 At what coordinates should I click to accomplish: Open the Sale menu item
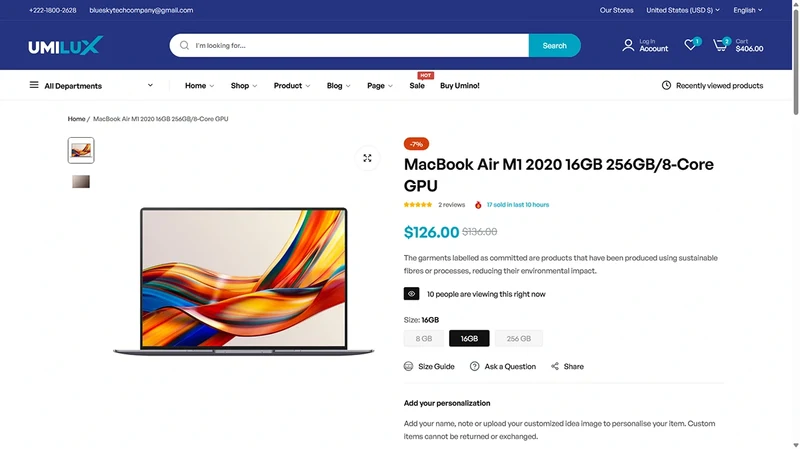coord(417,86)
